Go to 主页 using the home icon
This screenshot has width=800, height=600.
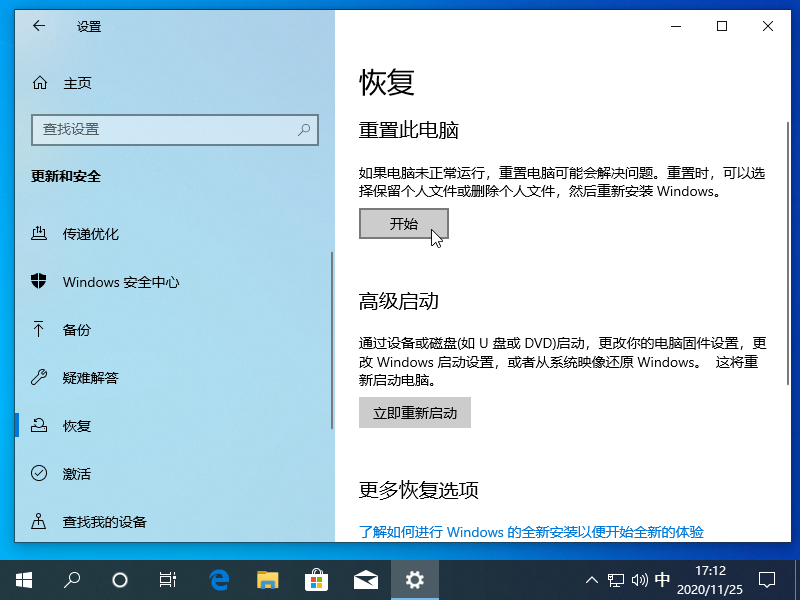point(38,83)
